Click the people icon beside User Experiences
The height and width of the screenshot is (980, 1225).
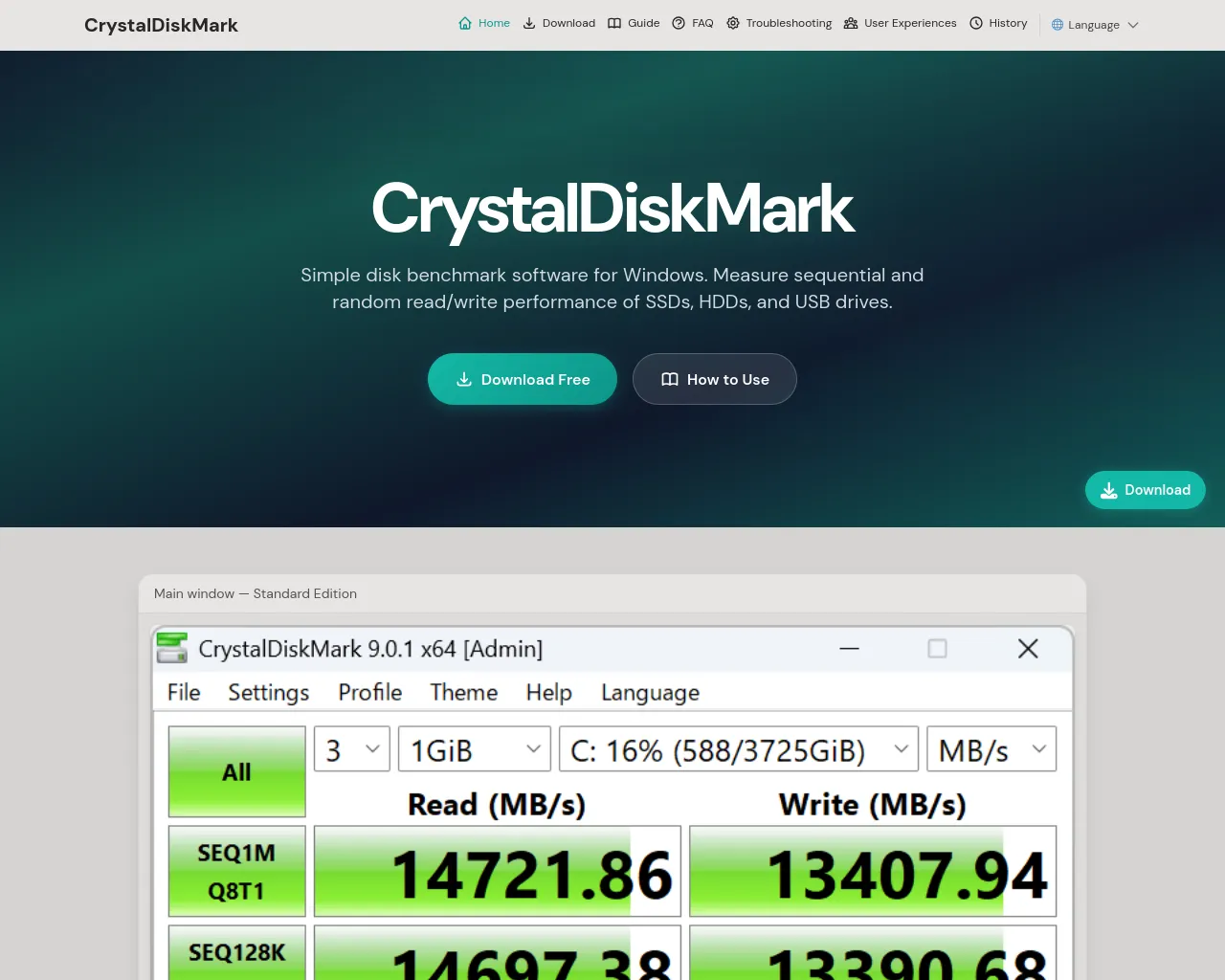pyautogui.click(x=851, y=24)
